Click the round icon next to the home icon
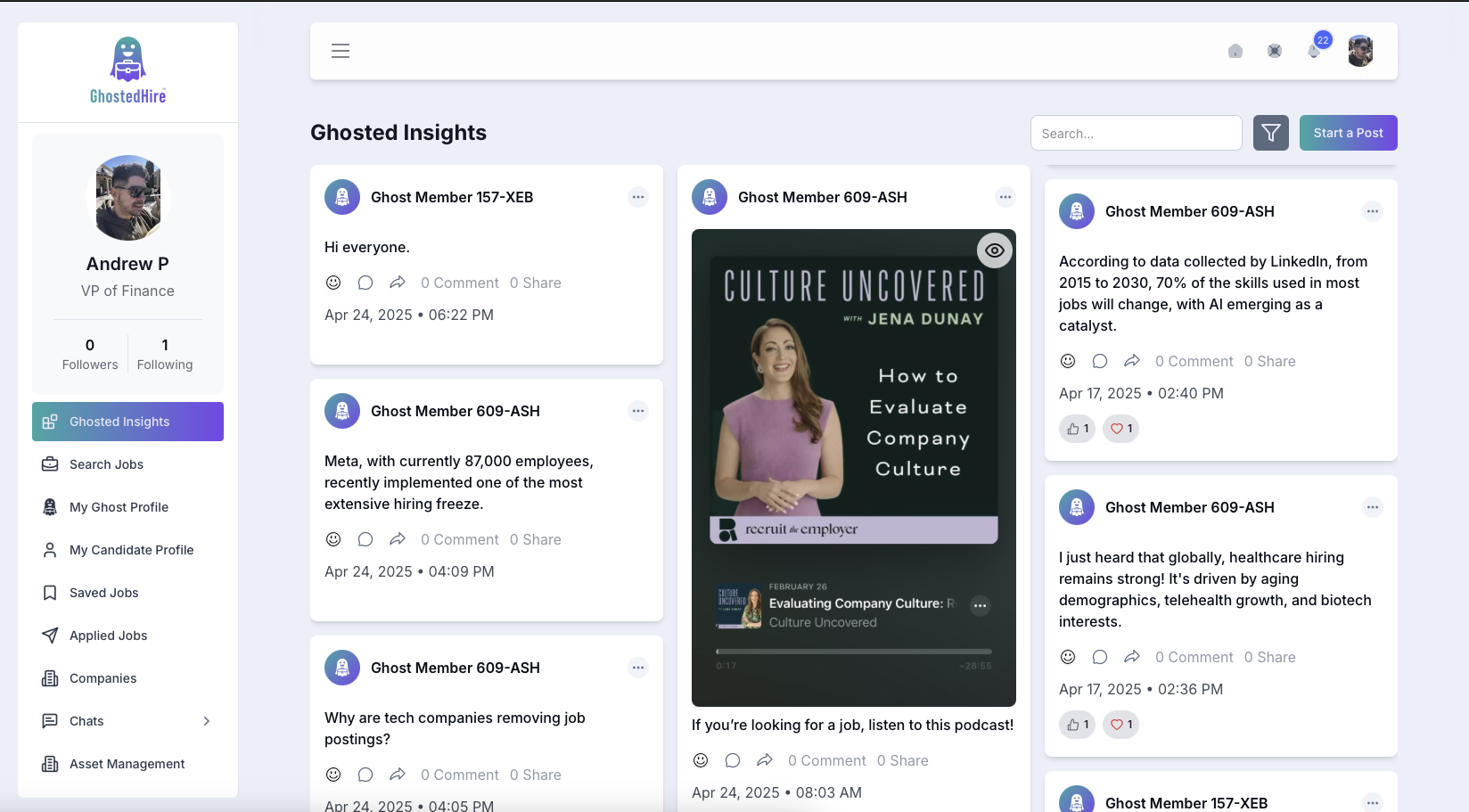Viewport: 1469px width, 812px height. pyautogui.click(x=1275, y=51)
